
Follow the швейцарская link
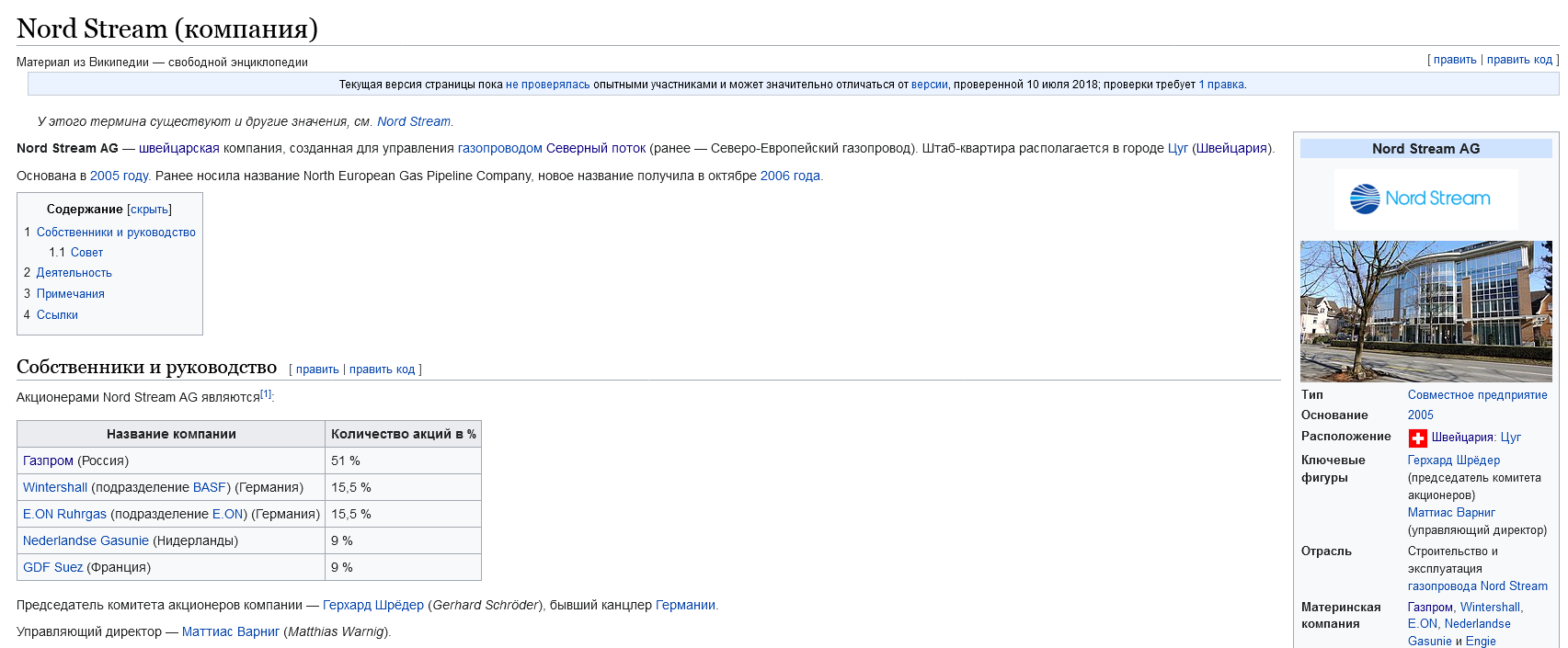[179, 148]
